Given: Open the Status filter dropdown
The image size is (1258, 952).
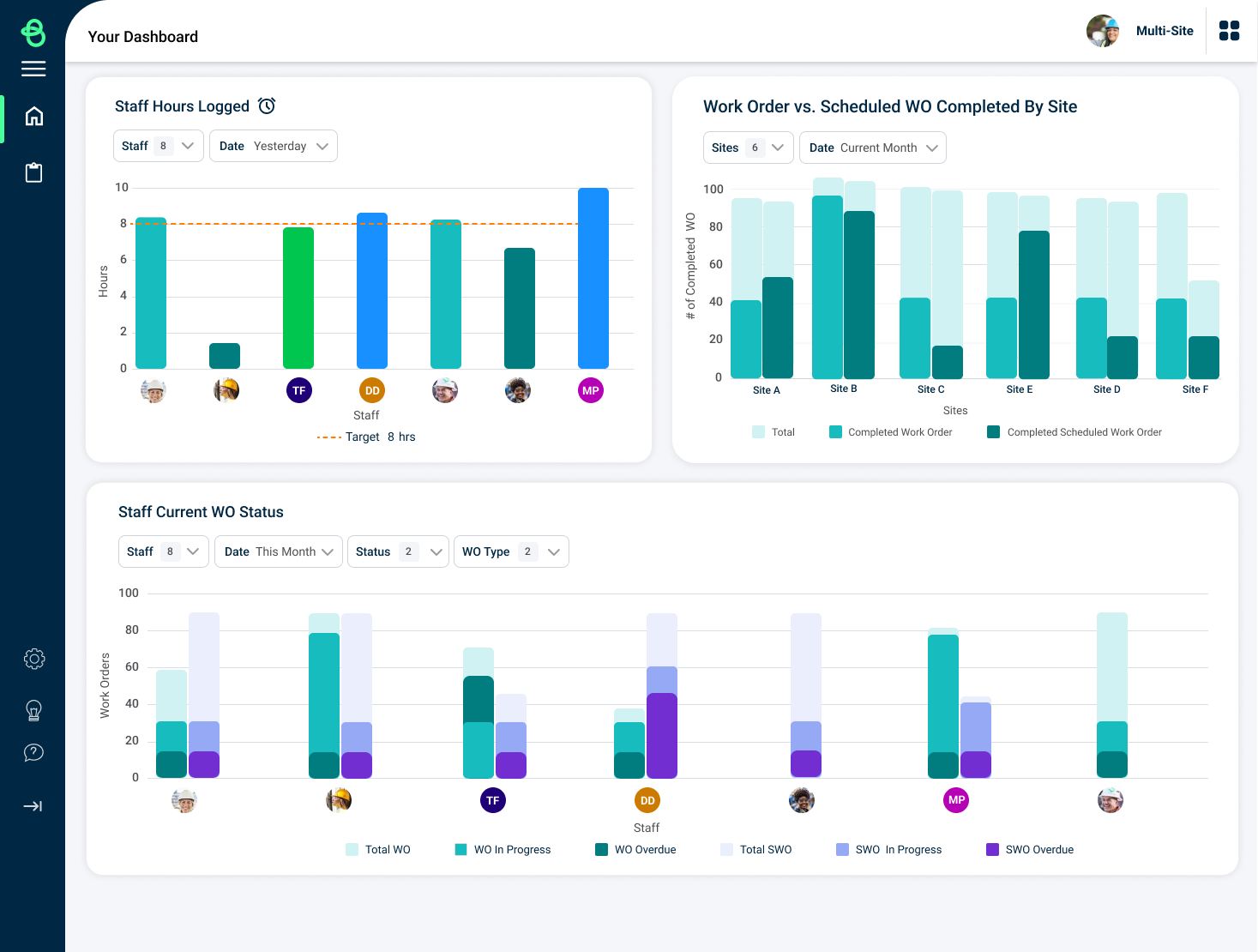Looking at the screenshot, I should tap(398, 551).
